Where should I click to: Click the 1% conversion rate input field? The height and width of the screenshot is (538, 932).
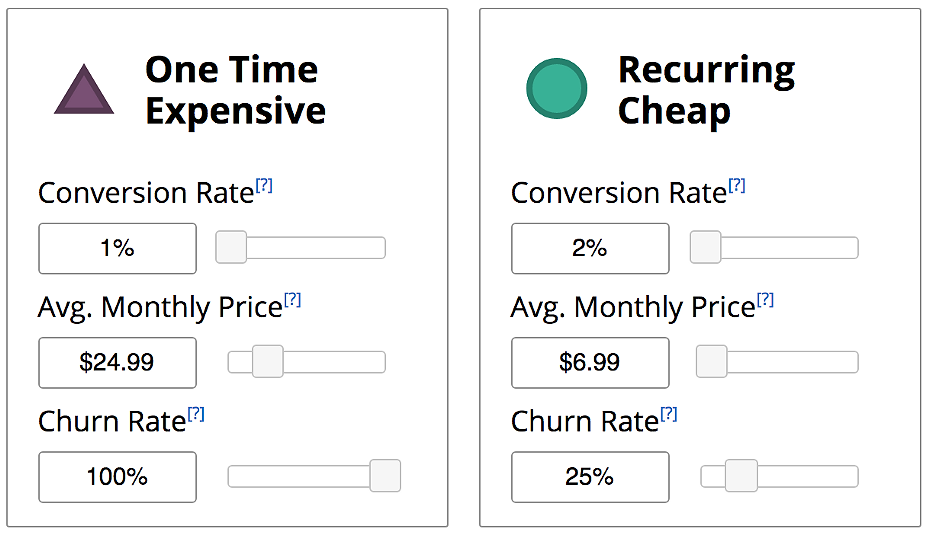pyautogui.click(x=118, y=248)
